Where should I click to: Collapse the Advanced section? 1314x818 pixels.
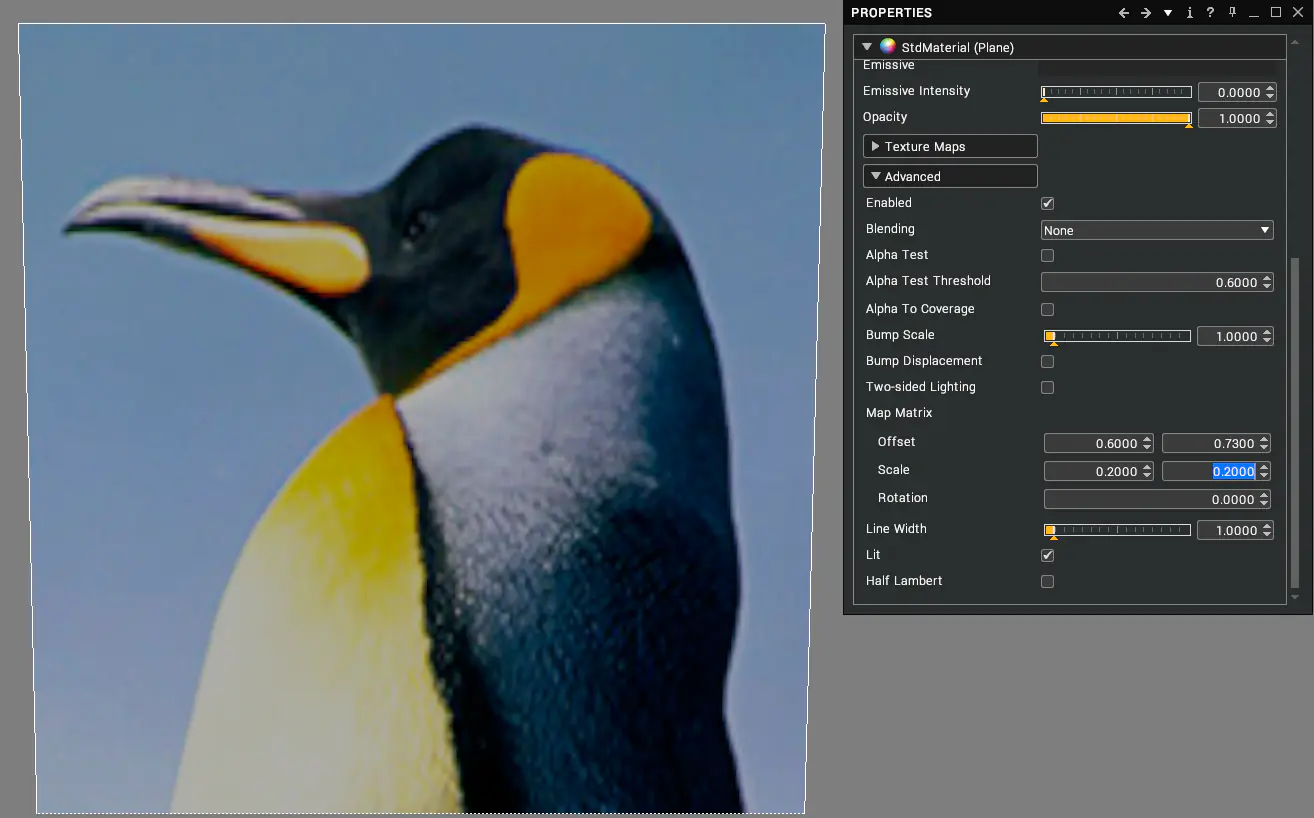[x=950, y=177]
